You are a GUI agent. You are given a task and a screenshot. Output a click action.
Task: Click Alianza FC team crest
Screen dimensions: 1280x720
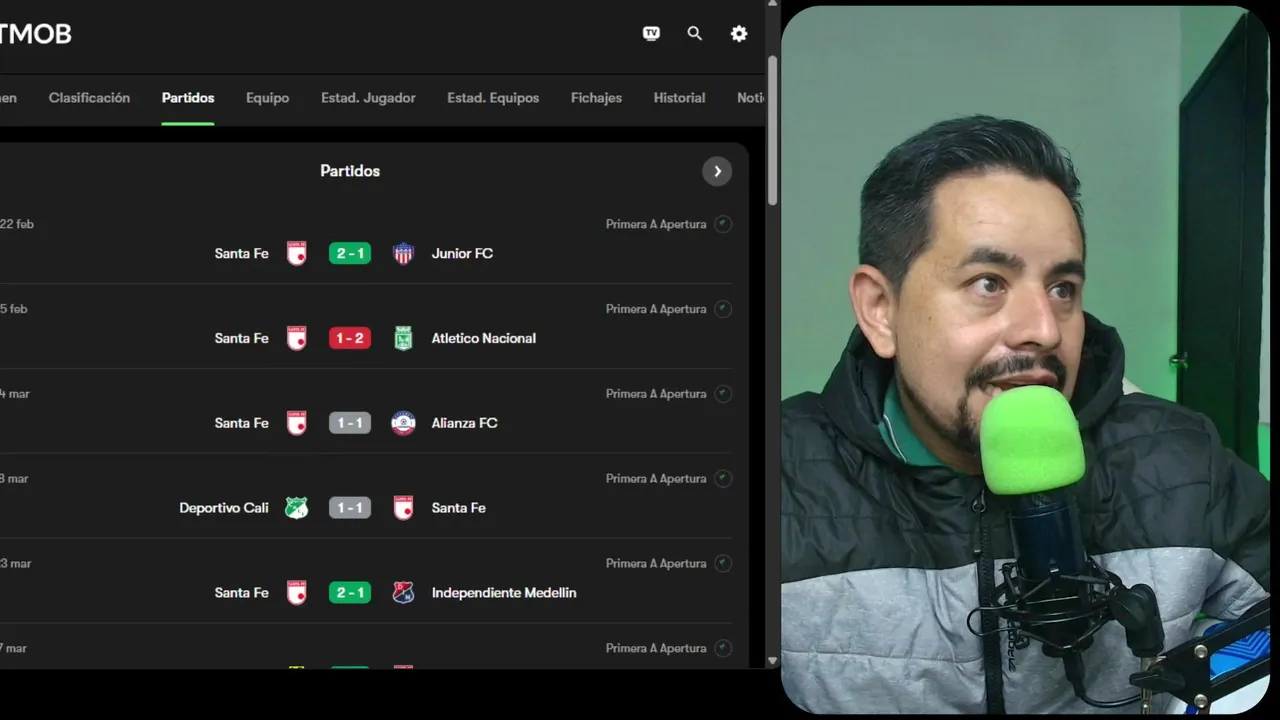click(403, 423)
